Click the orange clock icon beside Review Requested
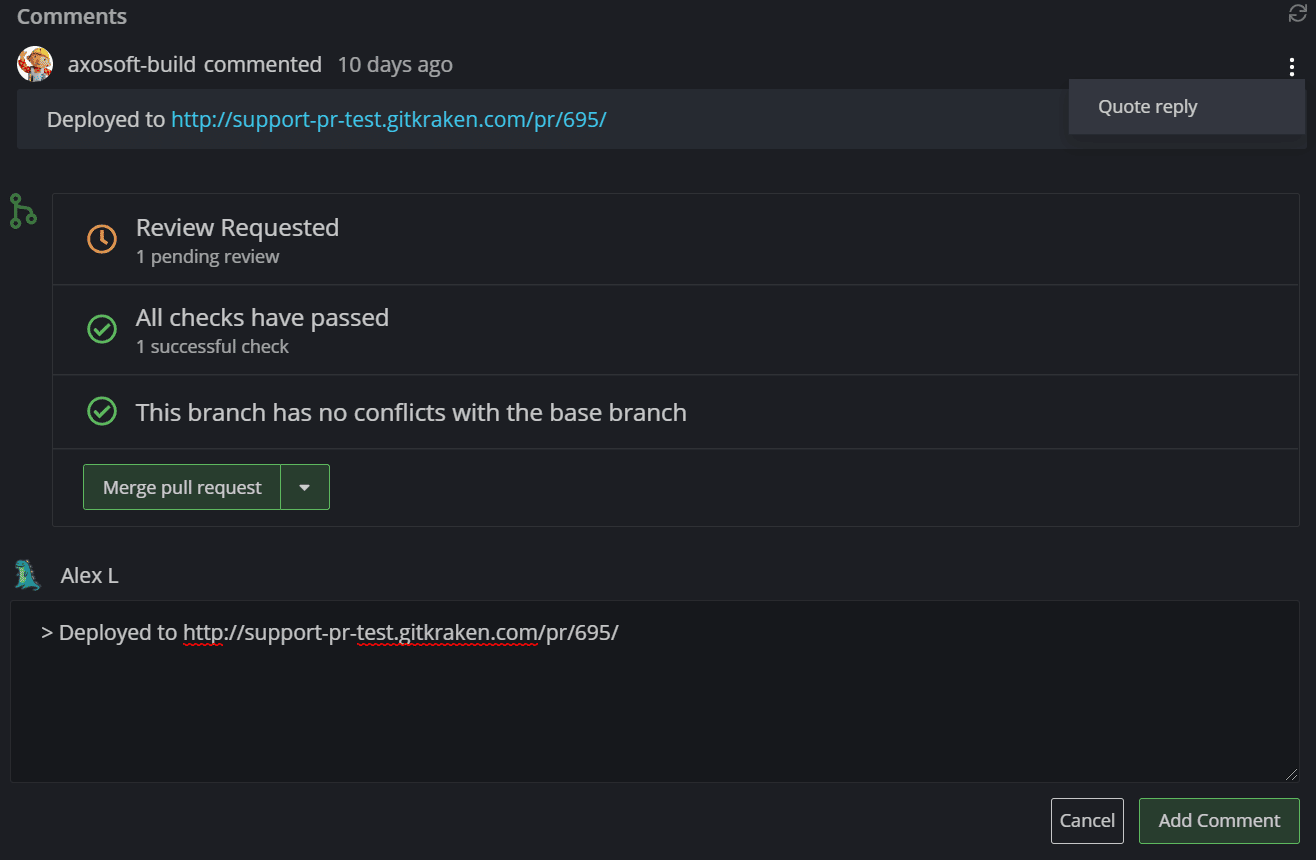1316x860 pixels. click(101, 238)
